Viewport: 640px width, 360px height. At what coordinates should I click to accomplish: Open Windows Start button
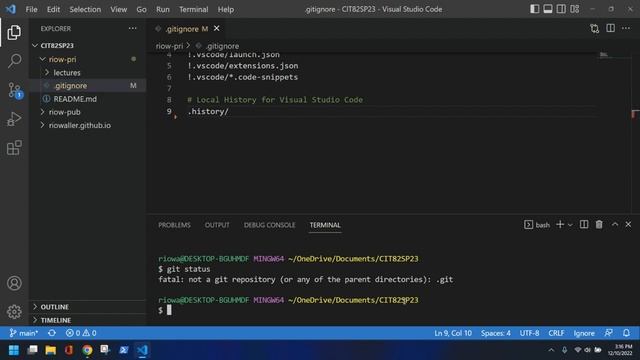tap(13, 350)
